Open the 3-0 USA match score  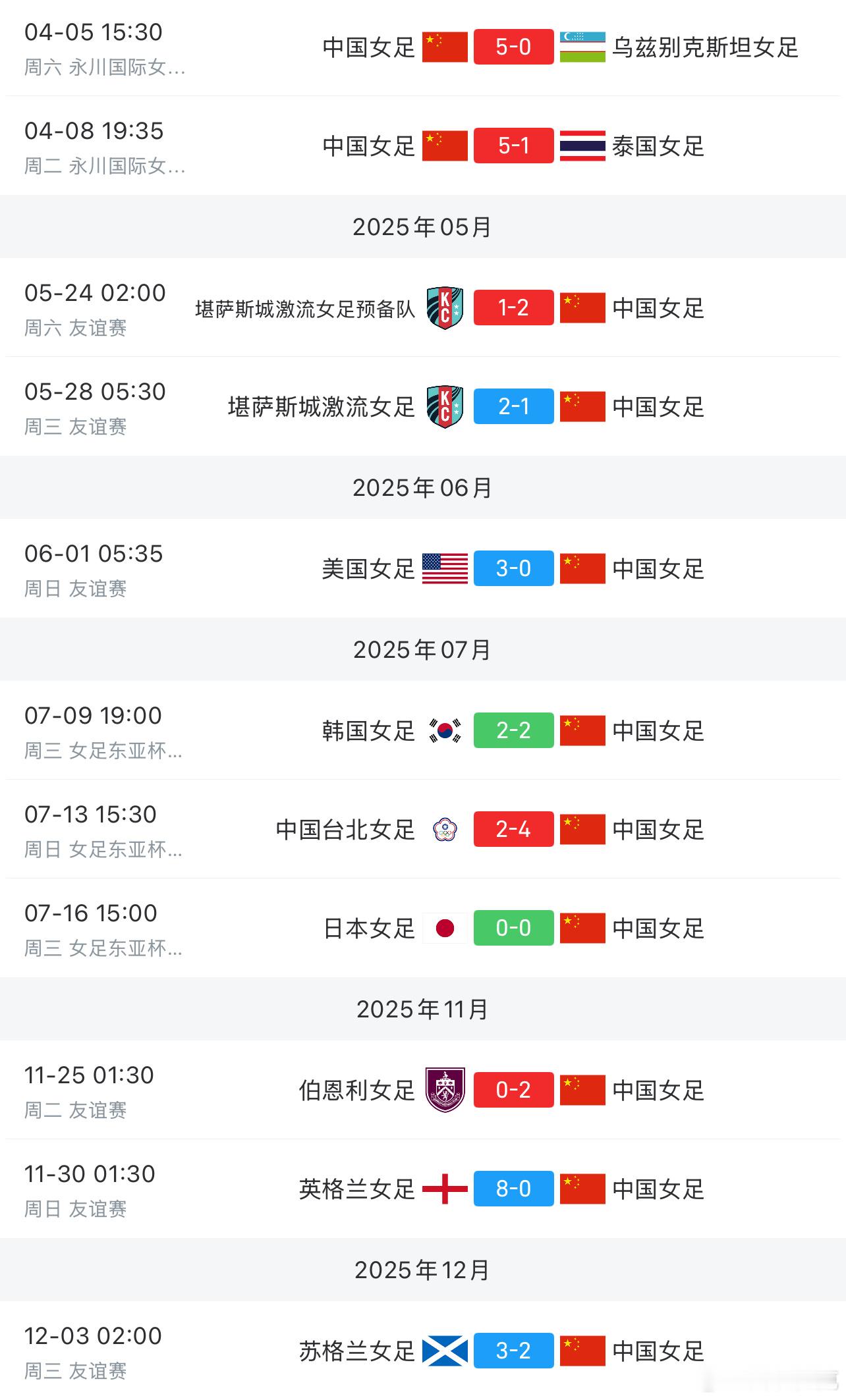tap(513, 568)
